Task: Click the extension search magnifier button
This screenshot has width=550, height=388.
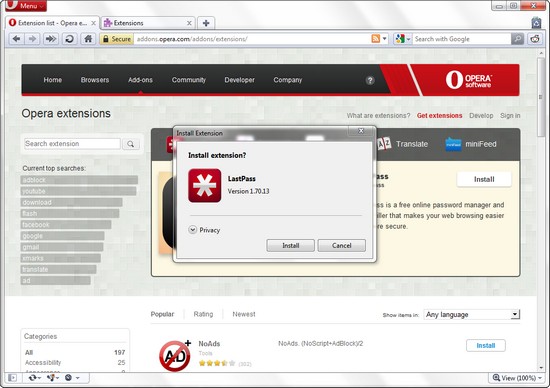Action: pos(130,144)
